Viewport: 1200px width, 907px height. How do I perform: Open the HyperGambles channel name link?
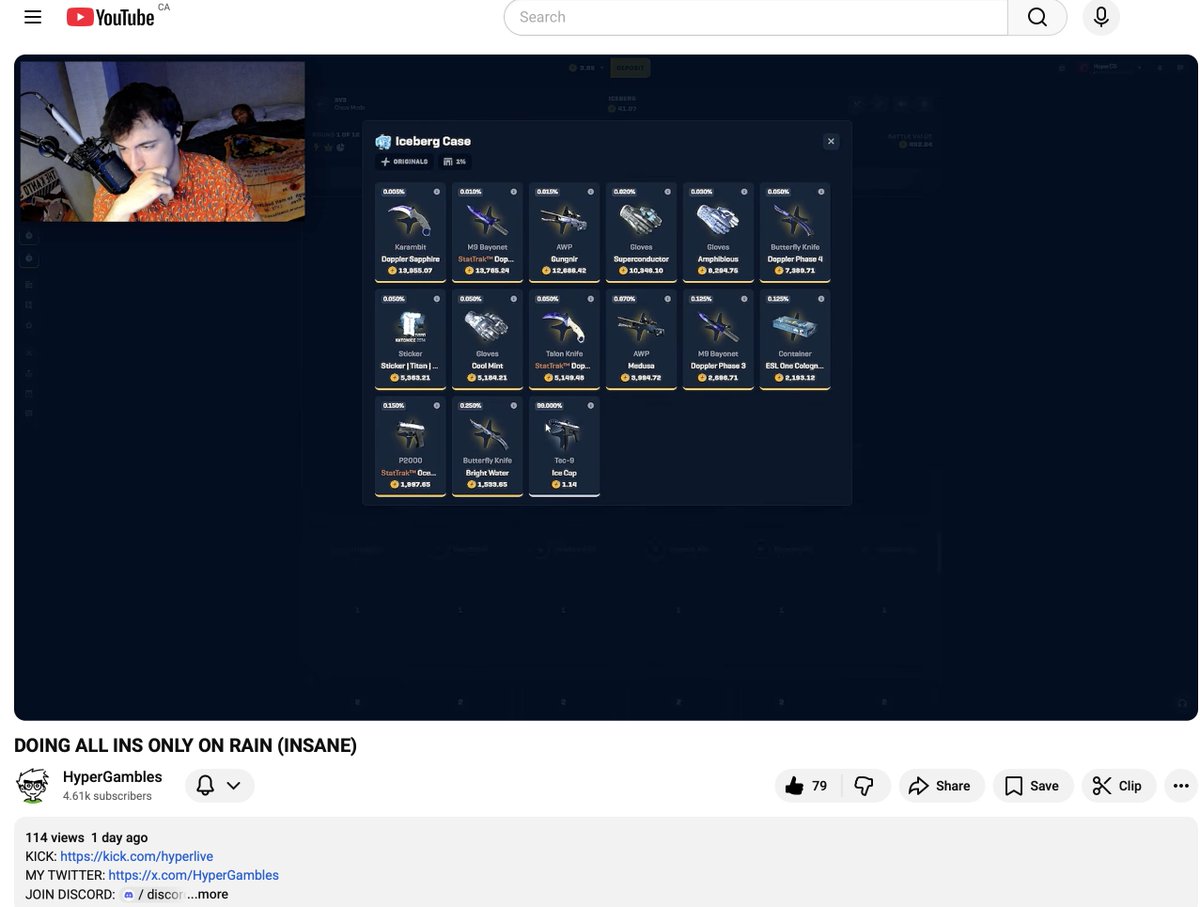point(112,777)
